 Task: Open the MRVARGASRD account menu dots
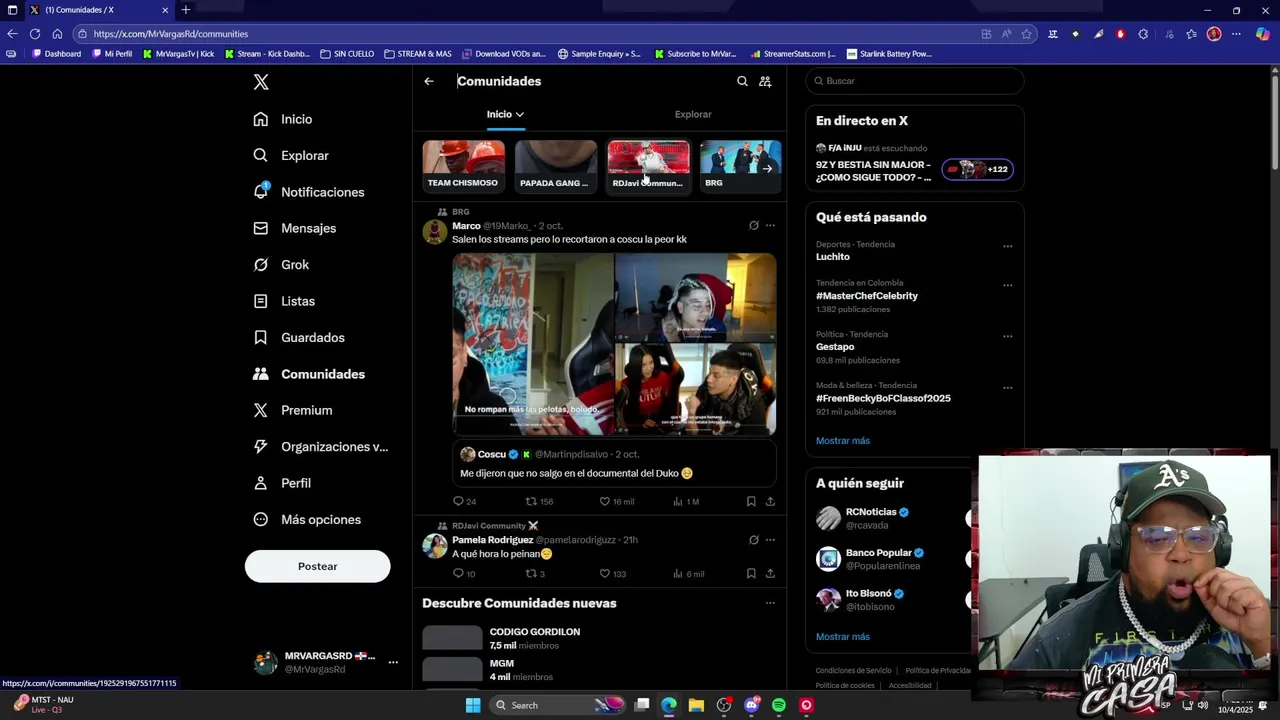393,662
